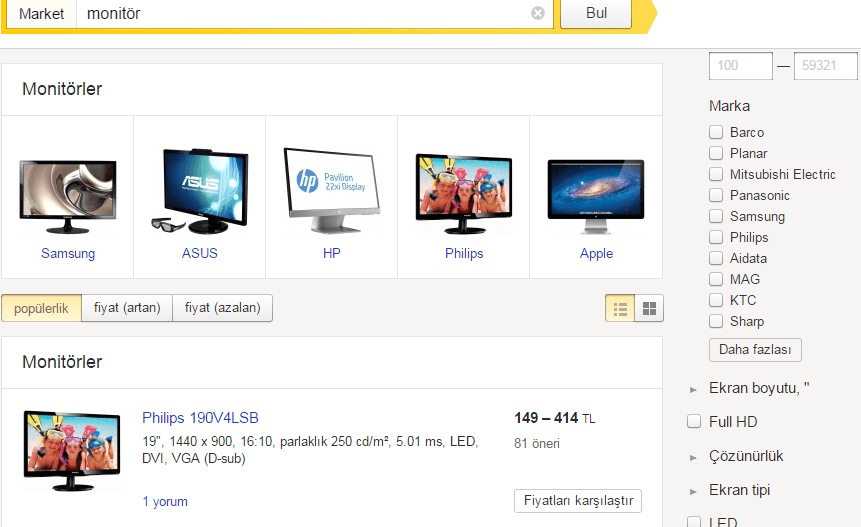The image size is (861, 527).
Task: Switch to list view layout
Action: point(620,309)
